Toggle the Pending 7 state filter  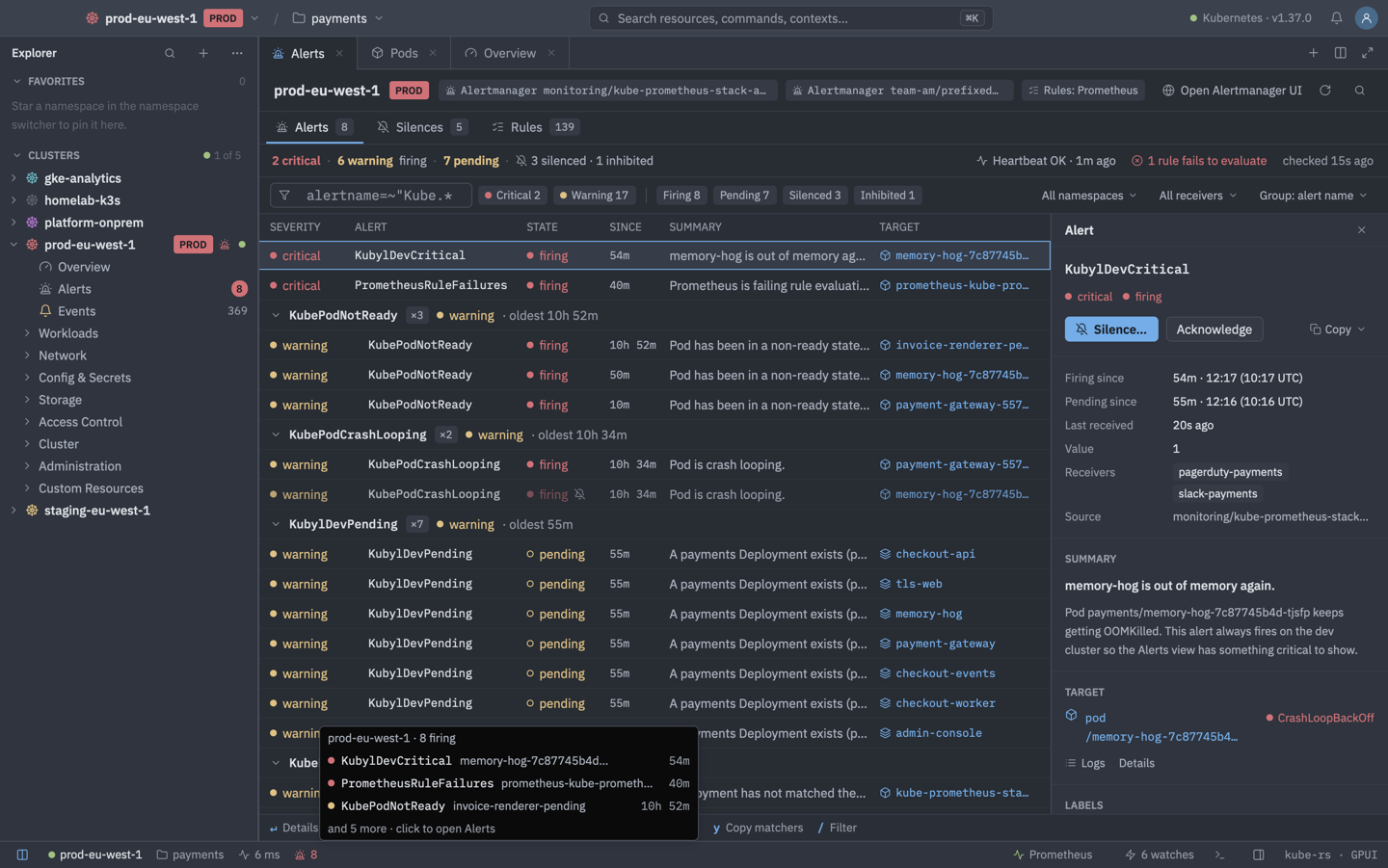pyautogui.click(x=744, y=196)
